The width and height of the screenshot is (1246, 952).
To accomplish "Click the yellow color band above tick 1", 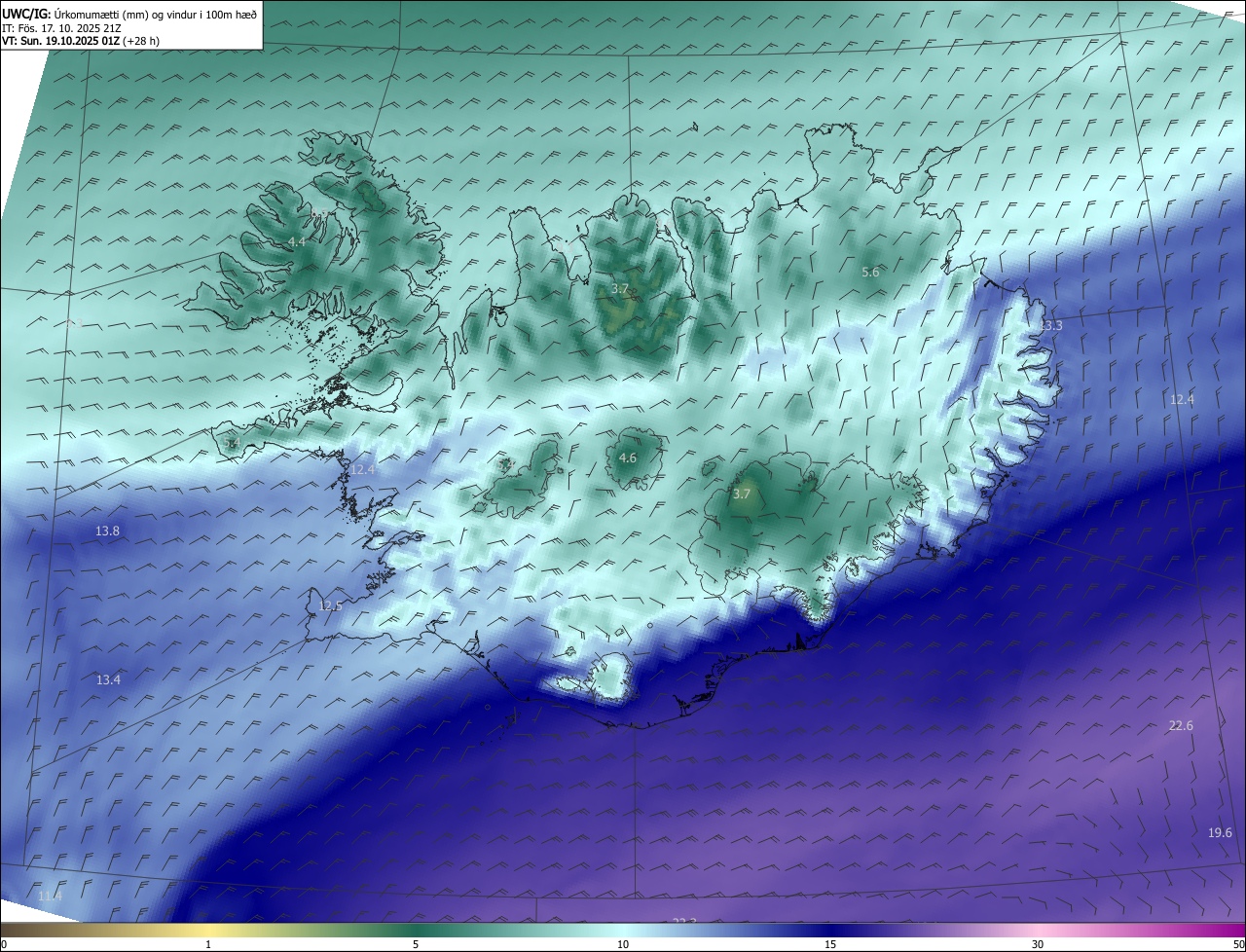I will 208,930.
